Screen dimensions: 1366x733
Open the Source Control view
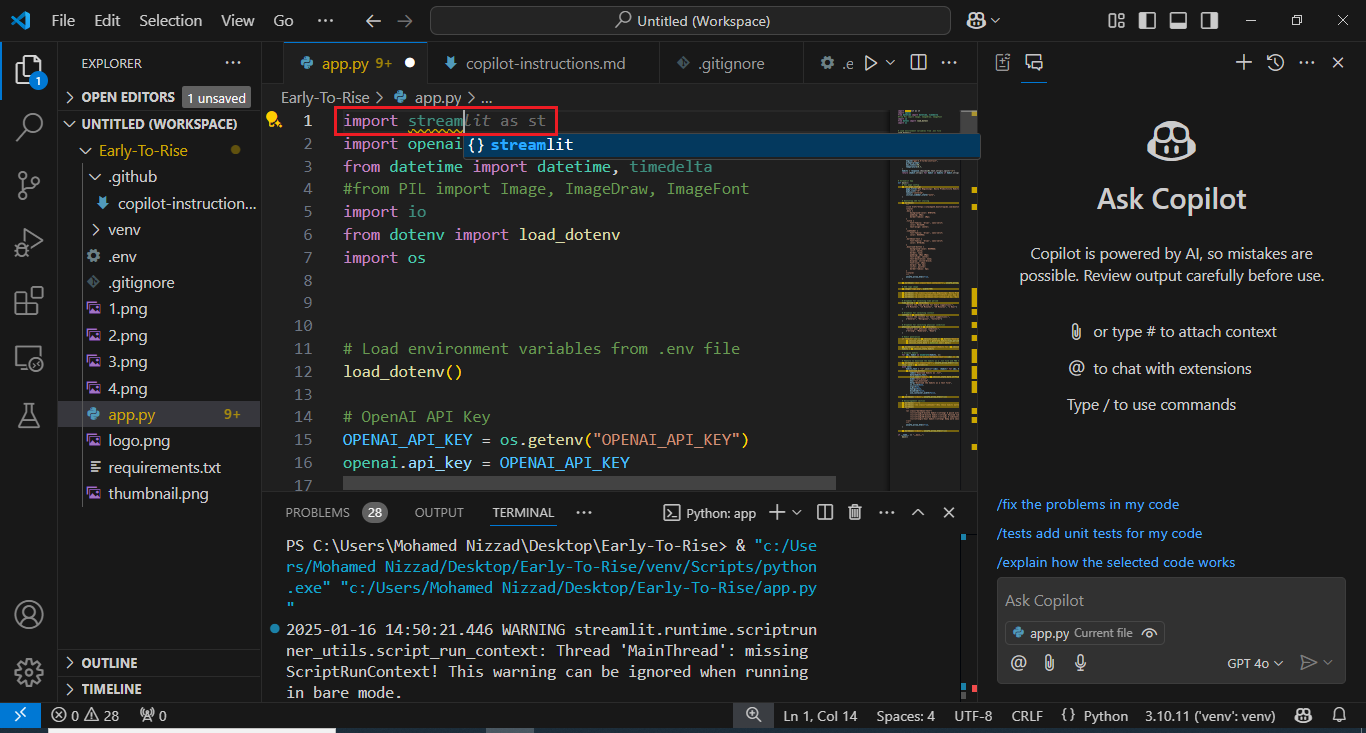point(29,185)
